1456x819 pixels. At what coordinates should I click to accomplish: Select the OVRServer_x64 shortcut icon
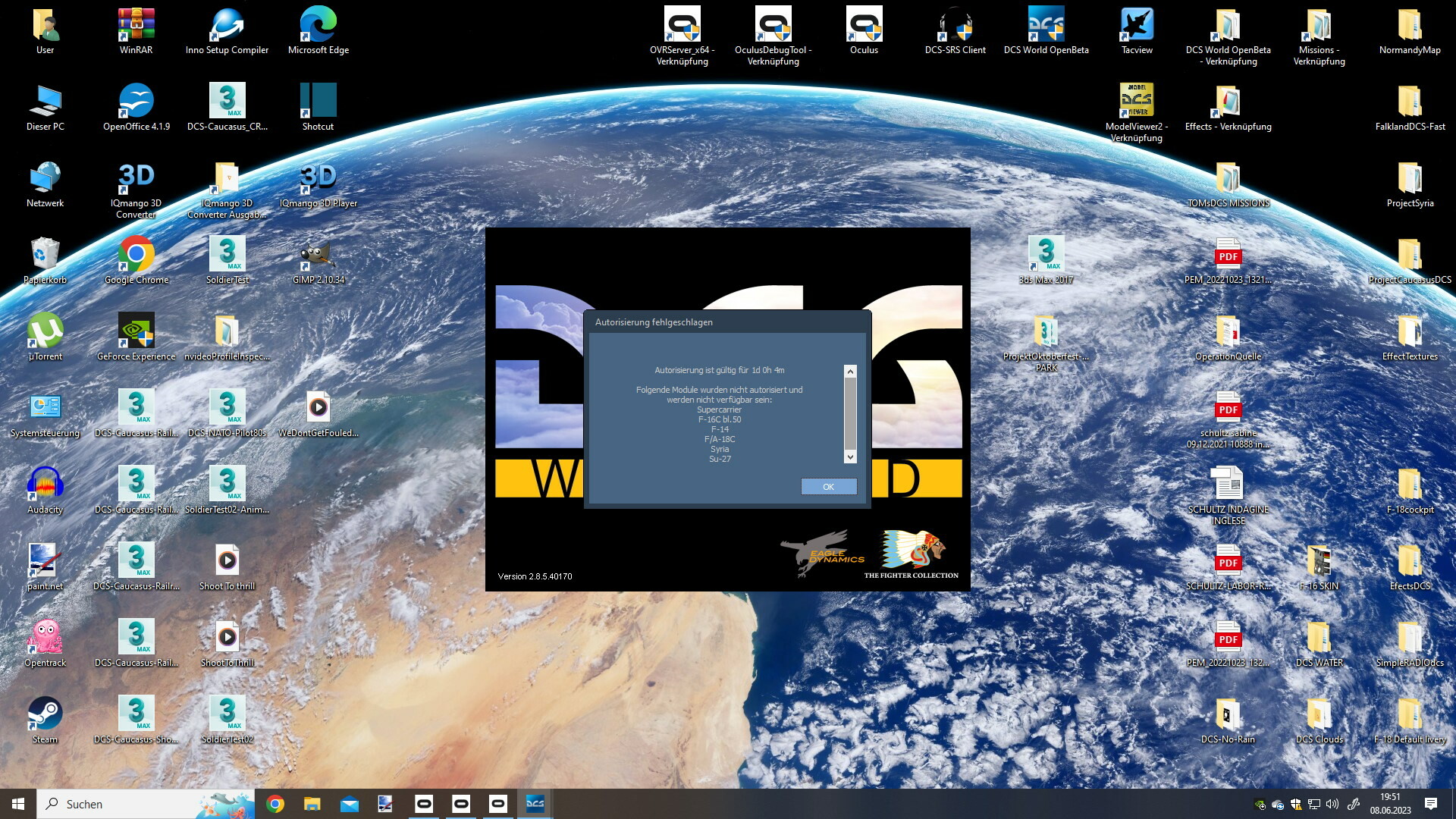[682, 36]
